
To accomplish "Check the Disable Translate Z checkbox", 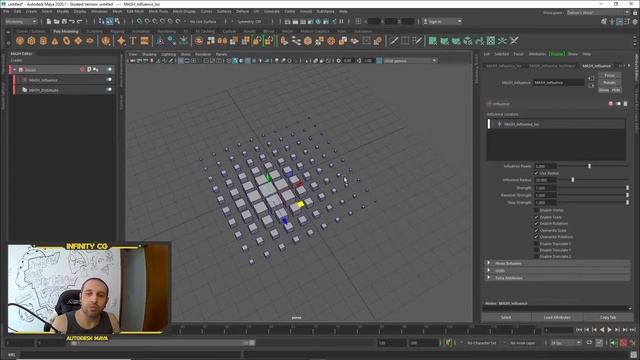I will 536,257.
